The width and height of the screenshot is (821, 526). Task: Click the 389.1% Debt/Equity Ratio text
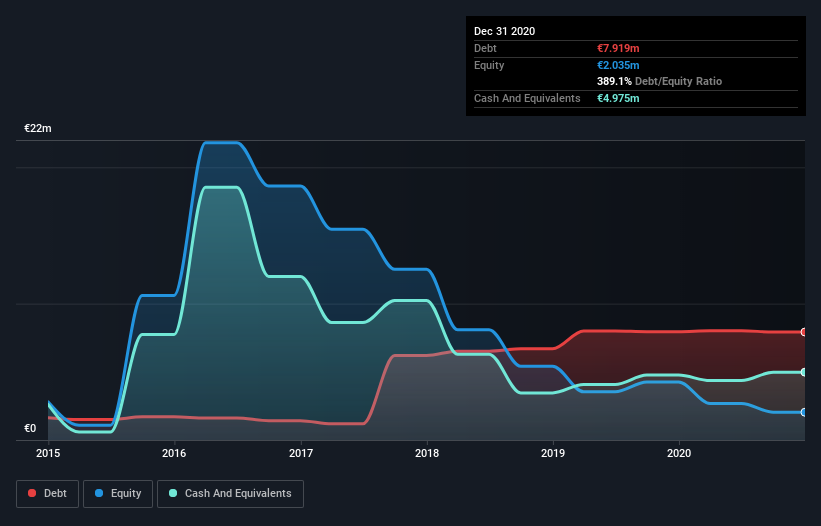point(659,82)
